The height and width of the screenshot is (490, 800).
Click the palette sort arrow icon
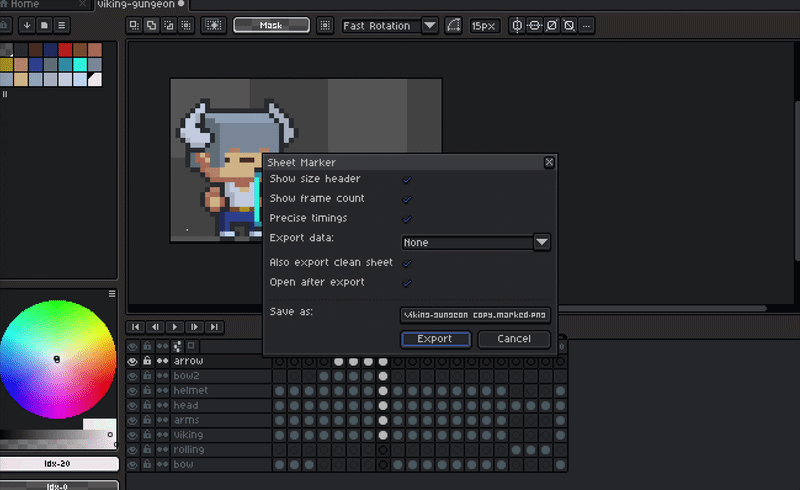[x=27, y=25]
